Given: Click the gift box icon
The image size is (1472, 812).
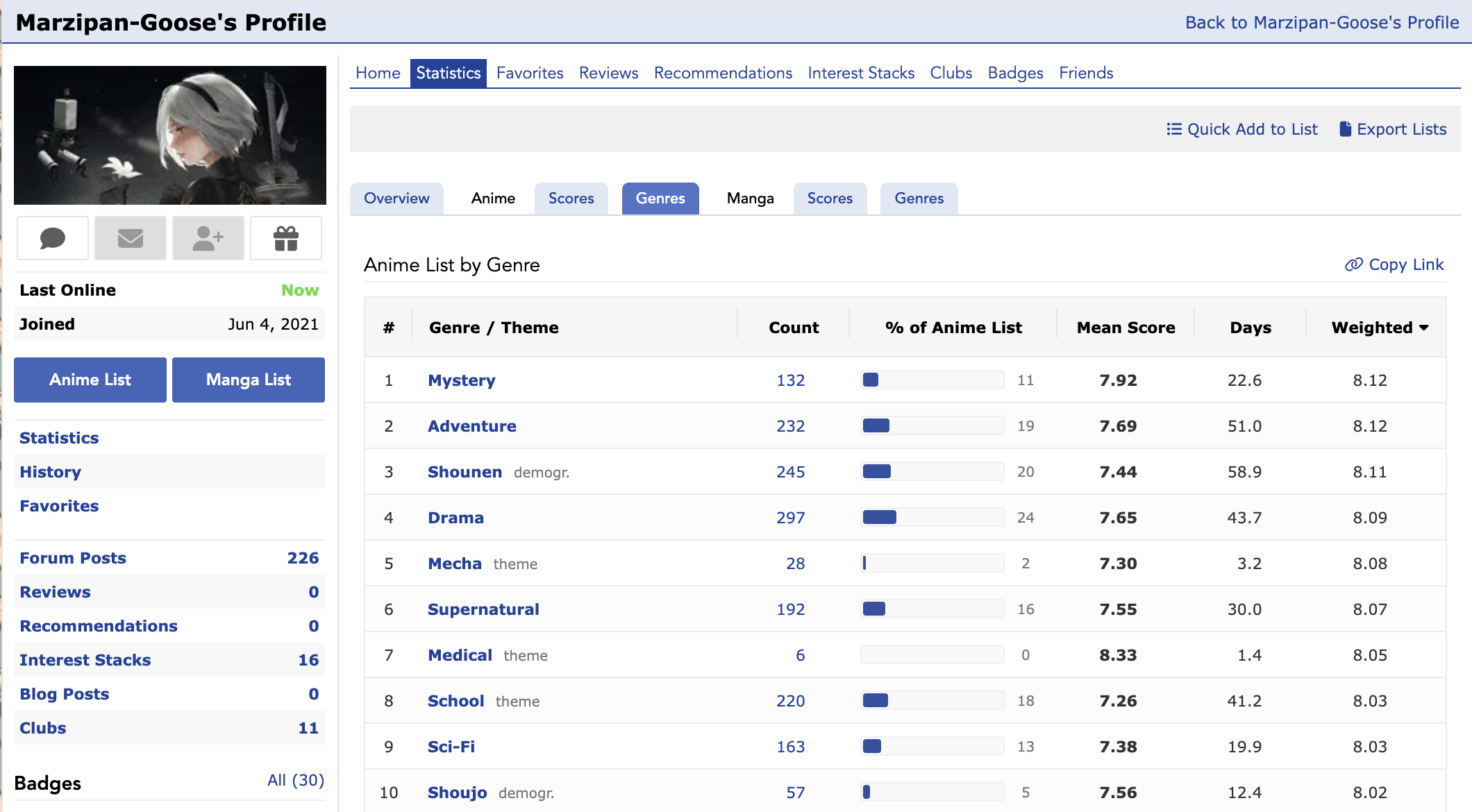Looking at the screenshot, I should click(x=286, y=239).
